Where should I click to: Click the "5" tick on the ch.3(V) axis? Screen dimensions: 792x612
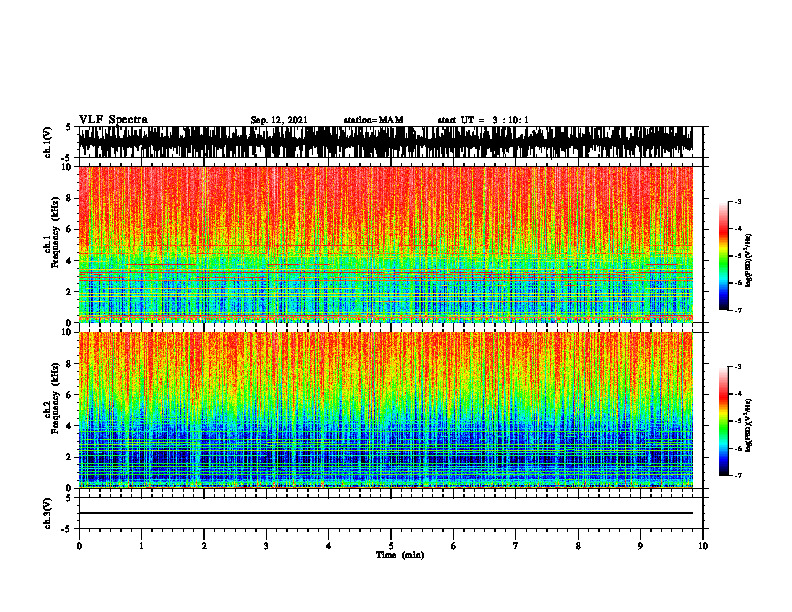coord(68,498)
